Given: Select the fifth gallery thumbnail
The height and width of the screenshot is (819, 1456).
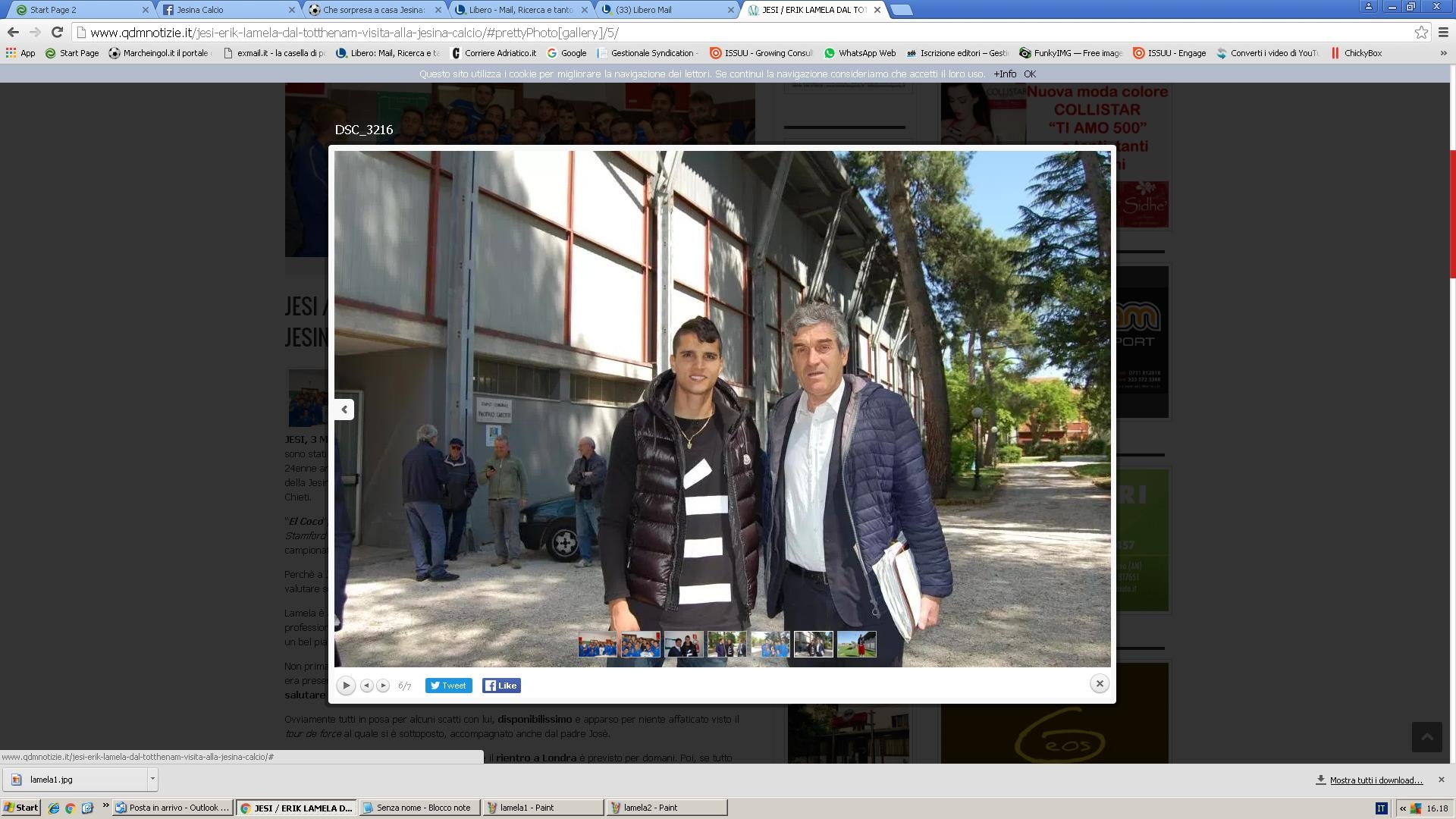Looking at the screenshot, I should click(770, 645).
